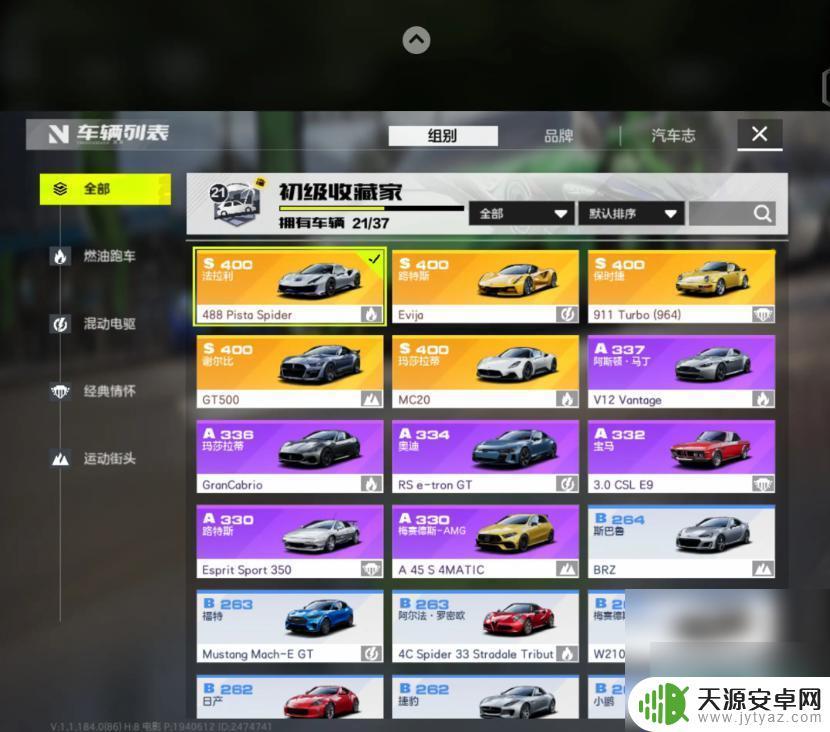The width and height of the screenshot is (830, 732).
Task: Select the Maserati MC20 card
Action: [x=485, y=372]
